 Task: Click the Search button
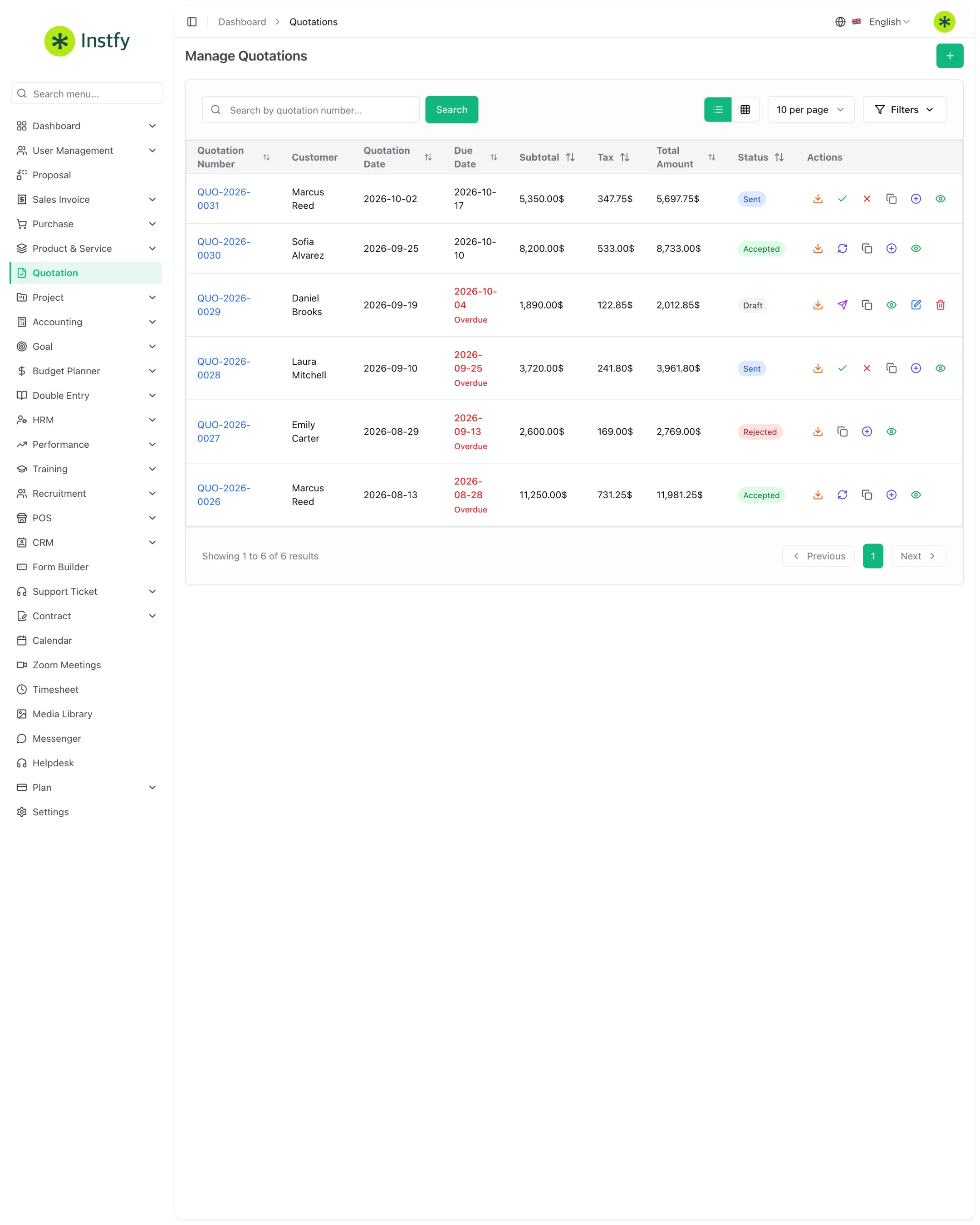(x=451, y=110)
